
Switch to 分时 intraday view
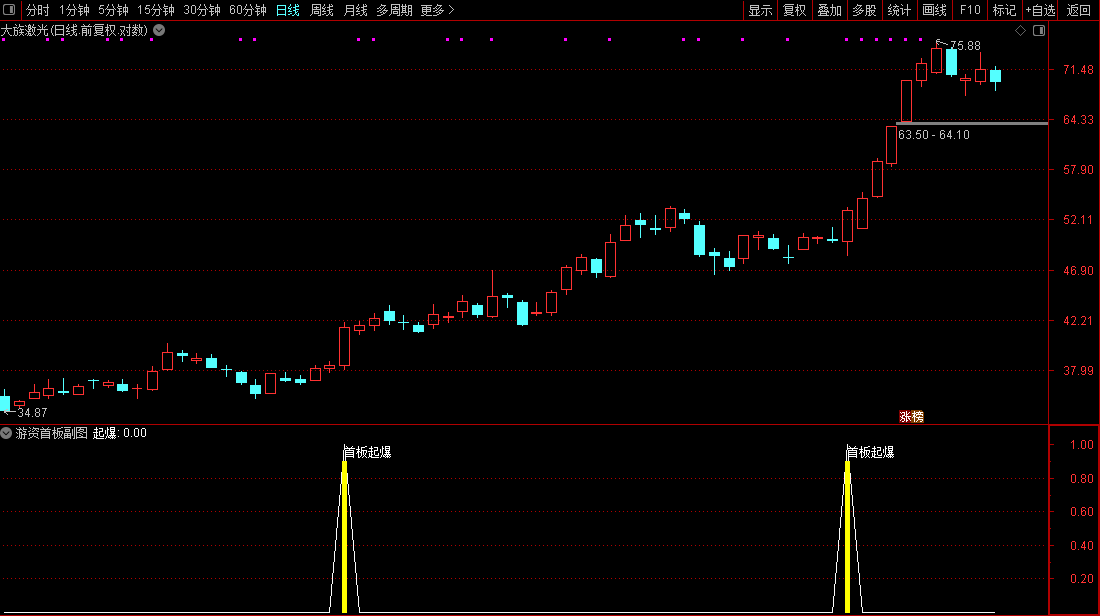37,10
